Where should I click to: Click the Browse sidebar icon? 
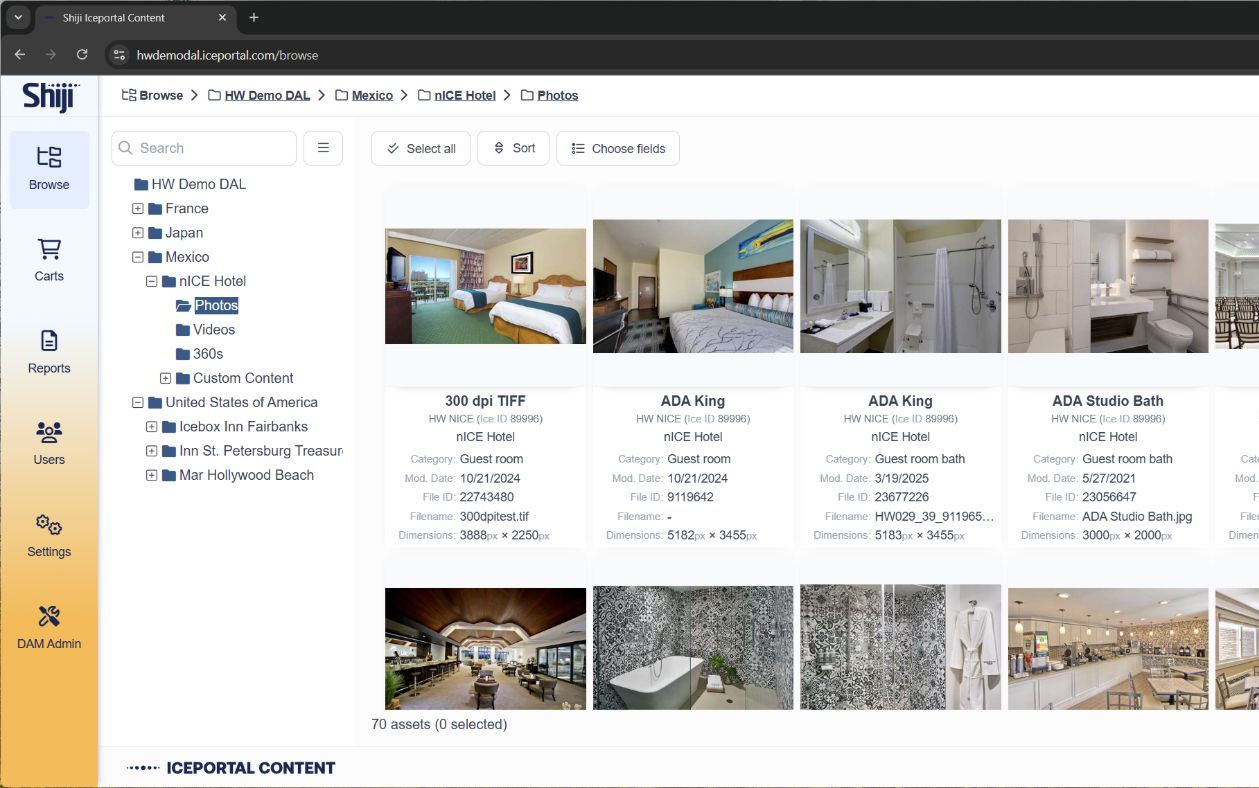click(x=49, y=158)
